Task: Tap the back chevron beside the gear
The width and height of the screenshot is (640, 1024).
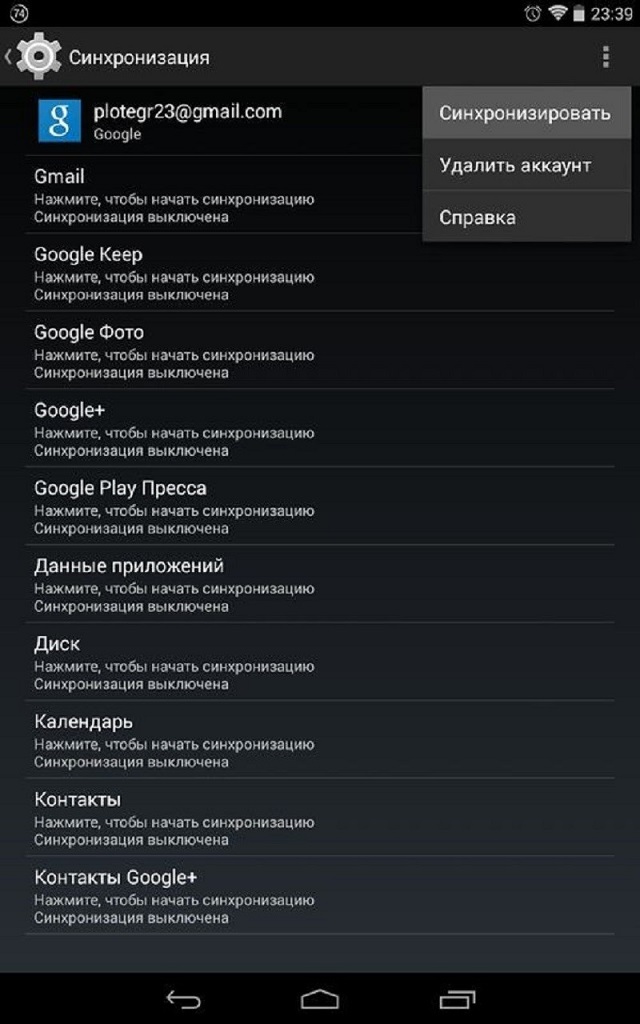Action: tap(8, 57)
